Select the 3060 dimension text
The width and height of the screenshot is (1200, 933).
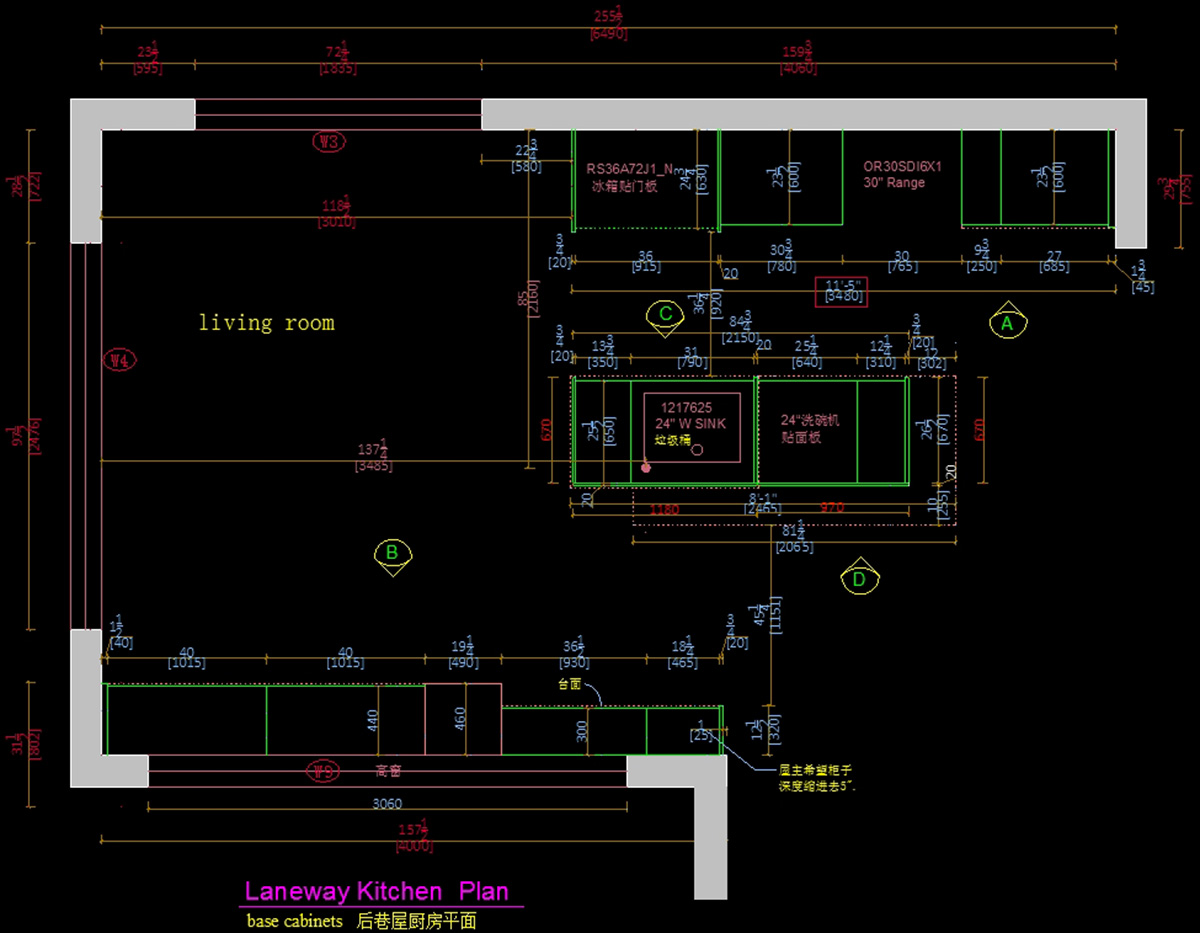coord(387,804)
